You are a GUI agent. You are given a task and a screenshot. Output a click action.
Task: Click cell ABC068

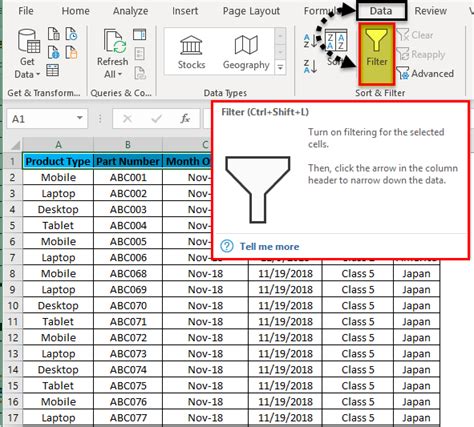pos(128,274)
